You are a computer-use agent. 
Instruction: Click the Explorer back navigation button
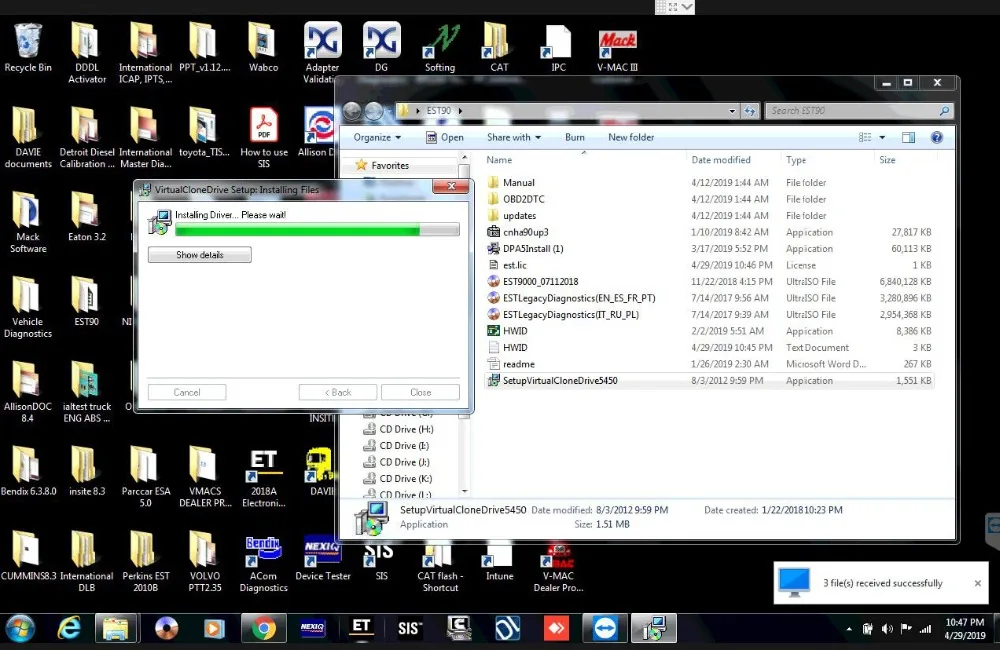352,111
